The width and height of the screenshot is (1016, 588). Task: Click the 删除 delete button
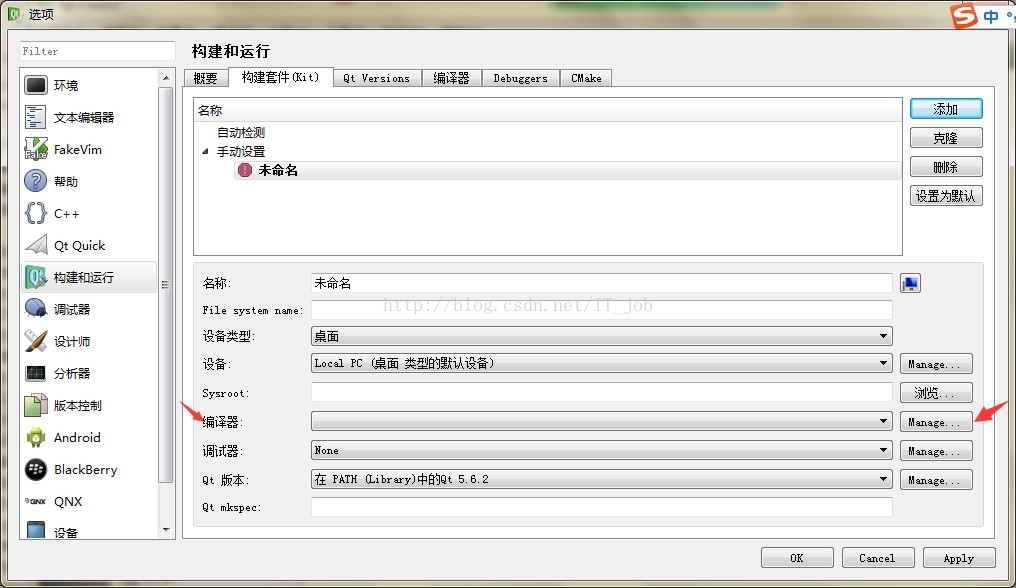click(946, 167)
